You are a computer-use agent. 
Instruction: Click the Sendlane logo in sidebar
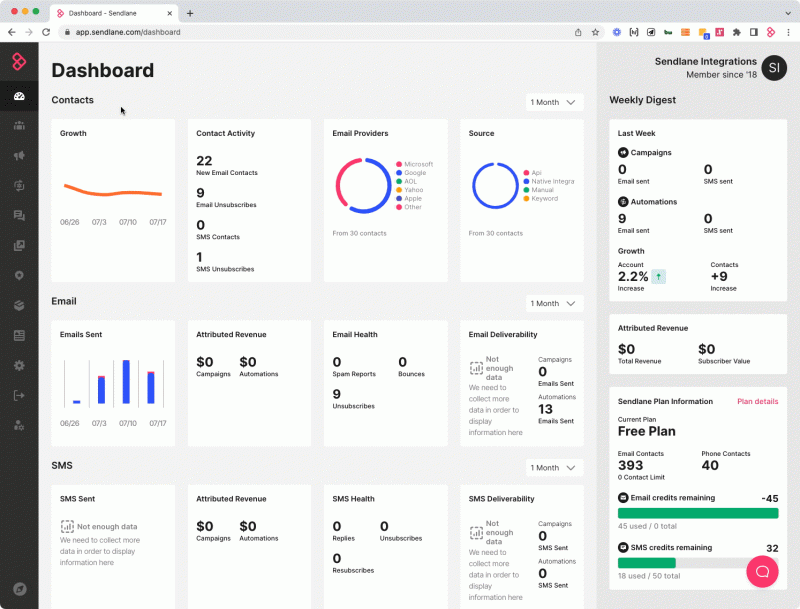[x=19, y=62]
